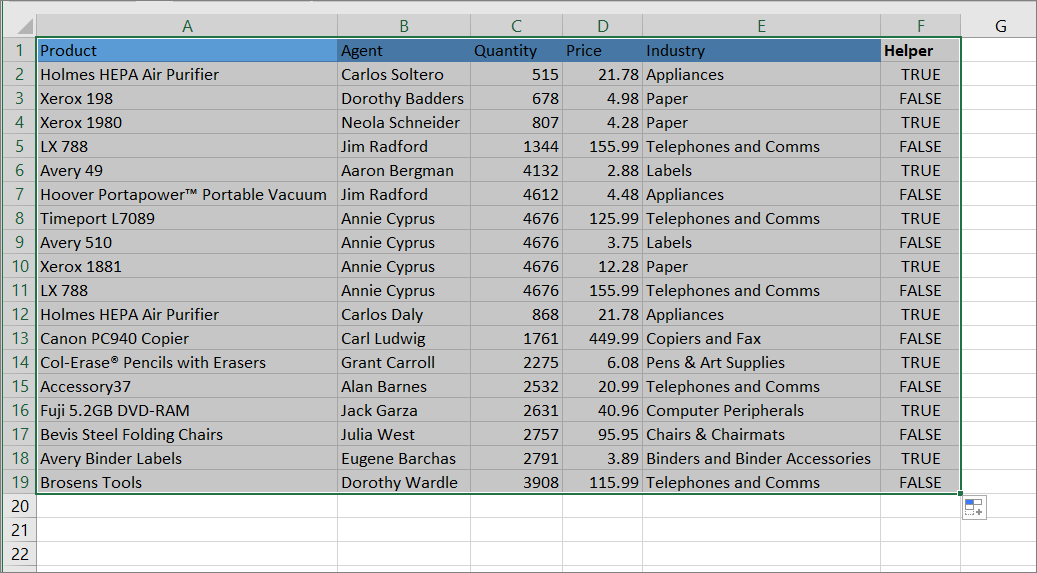
Task: Click the Quantity header cell
Action: coord(517,50)
